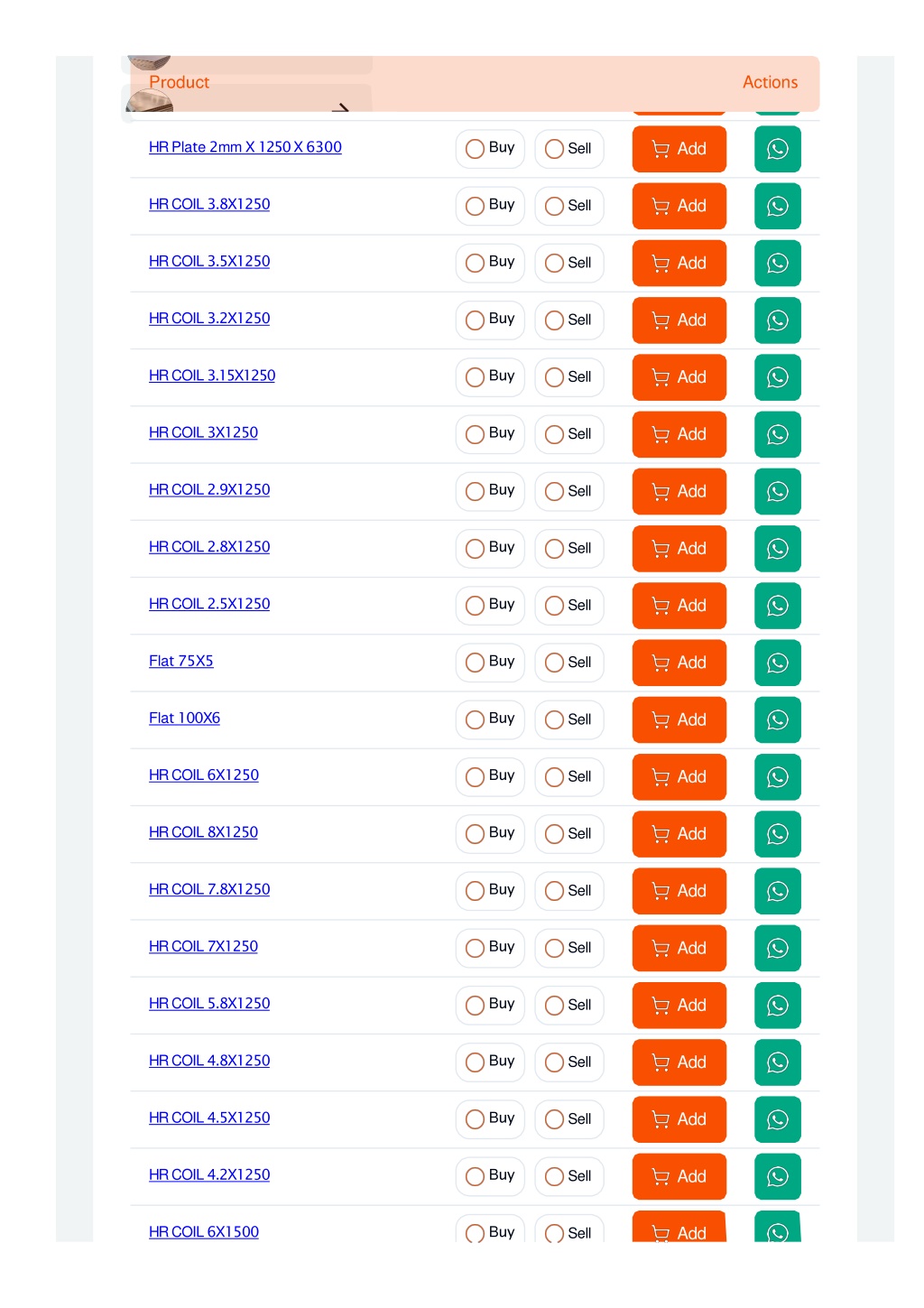Image resolution: width=924 pixels, height=1308 pixels.
Task: Open the HR COIL 7.8X1250 product page
Action: coord(209,889)
